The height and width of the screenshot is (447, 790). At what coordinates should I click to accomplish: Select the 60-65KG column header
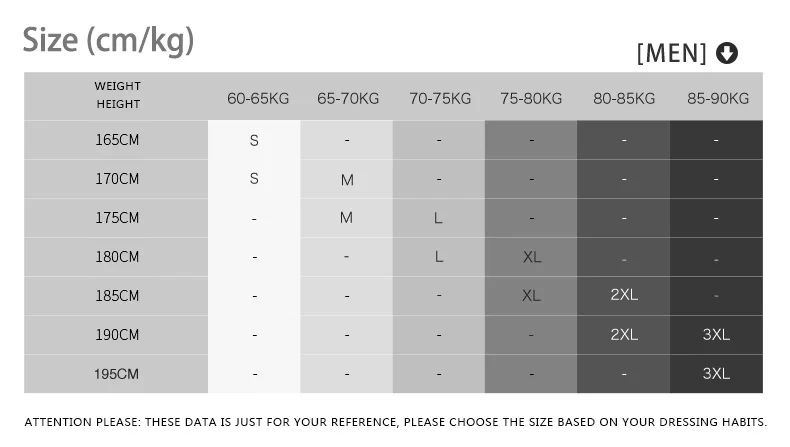pyautogui.click(x=258, y=98)
